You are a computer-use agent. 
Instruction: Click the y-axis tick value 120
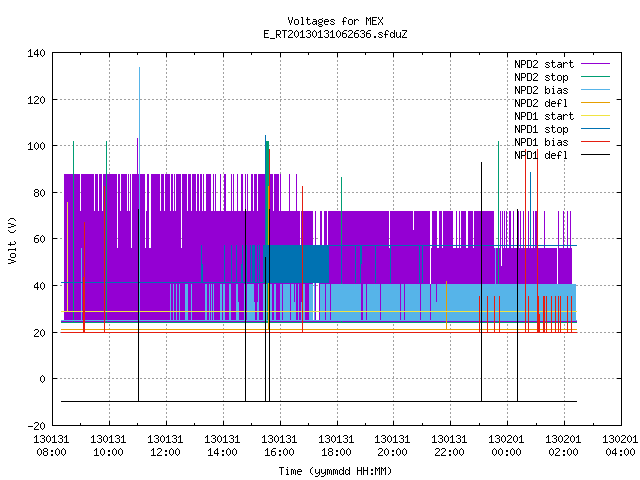coord(36,100)
